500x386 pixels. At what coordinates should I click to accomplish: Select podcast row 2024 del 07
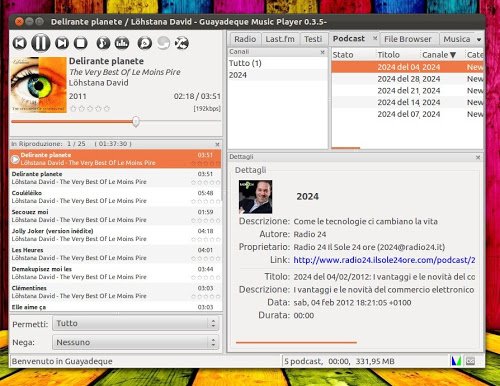coord(407,114)
